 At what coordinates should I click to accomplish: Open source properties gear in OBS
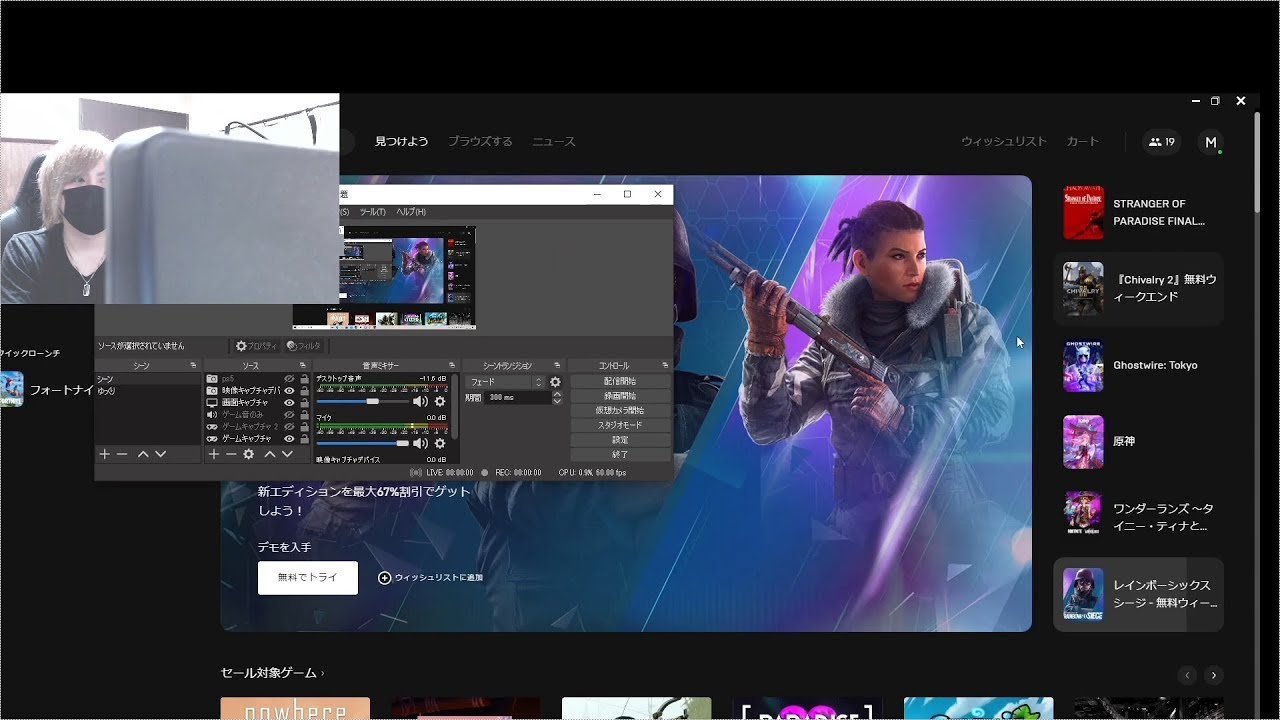point(256,346)
